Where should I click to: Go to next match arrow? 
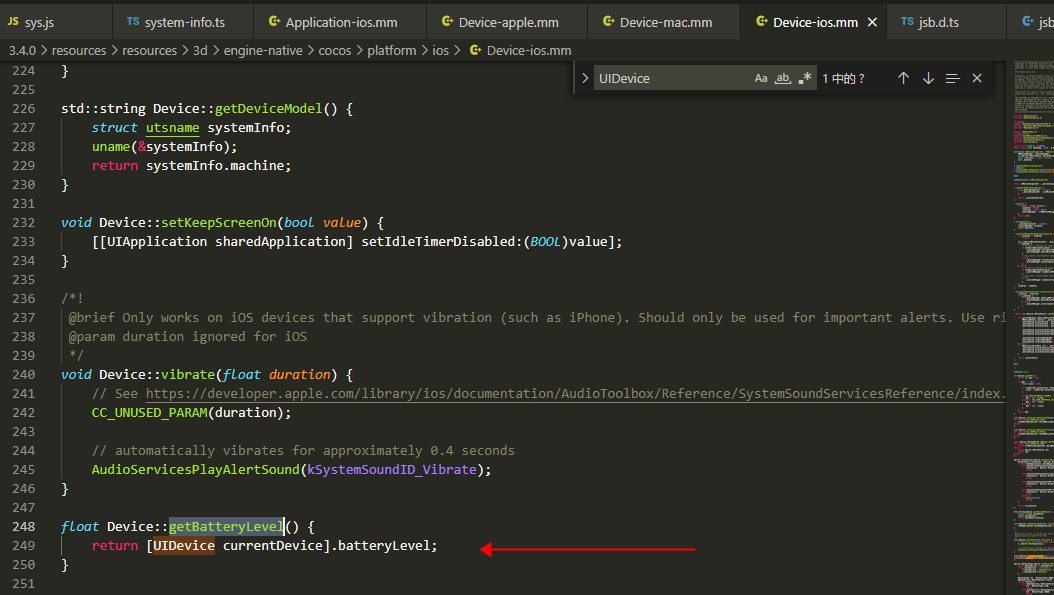tap(928, 78)
